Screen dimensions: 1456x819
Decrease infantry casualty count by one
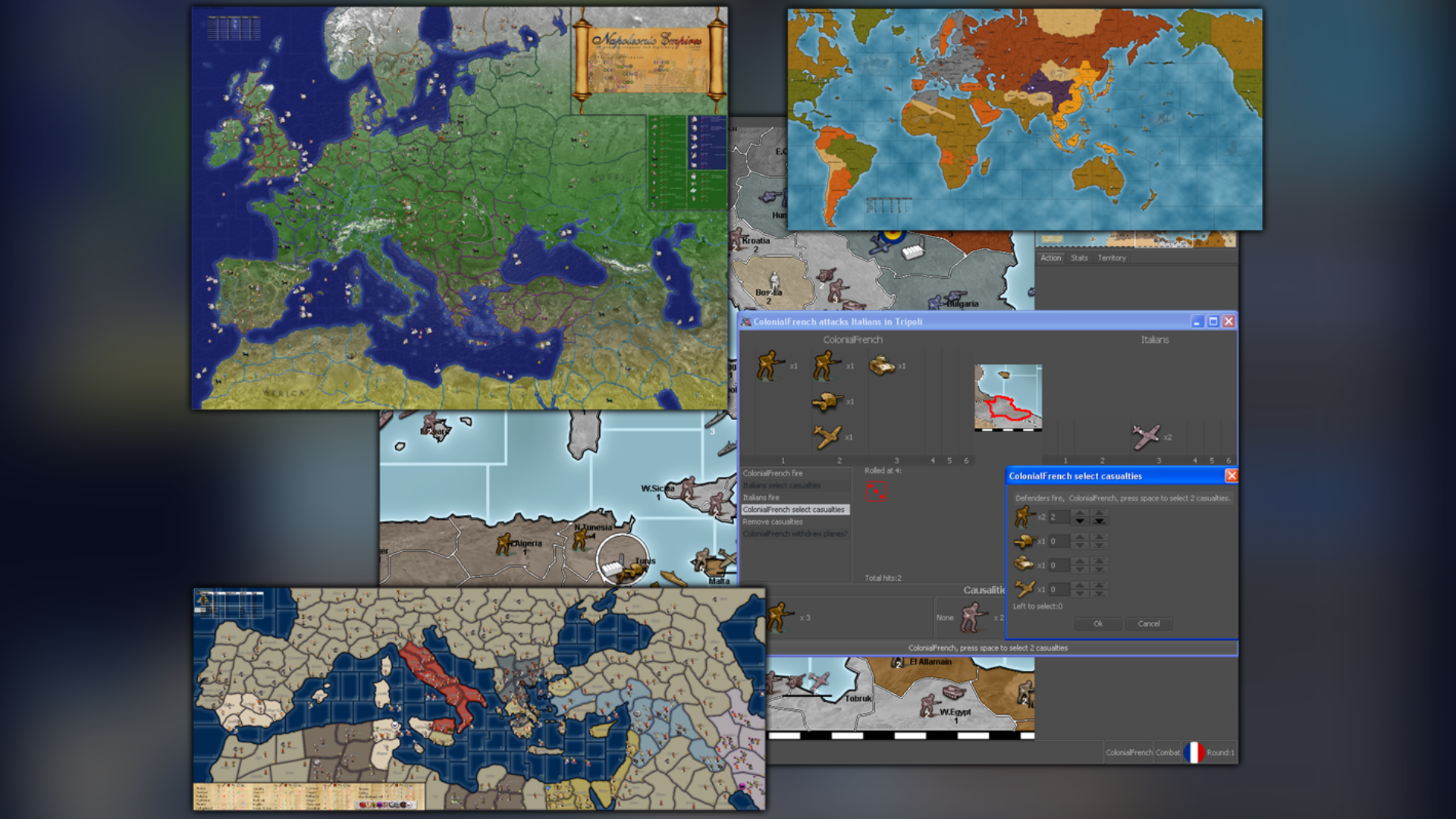pos(1080,521)
